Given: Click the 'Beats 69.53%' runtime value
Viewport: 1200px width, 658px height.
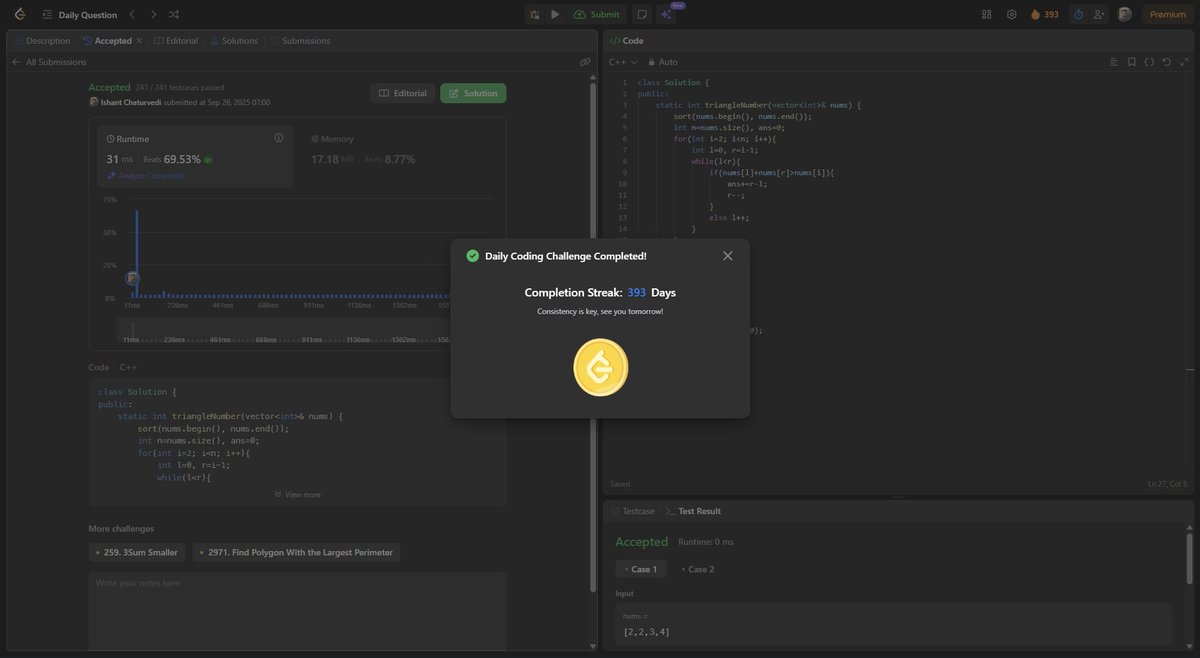Looking at the screenshot, I should coord(176,159).
